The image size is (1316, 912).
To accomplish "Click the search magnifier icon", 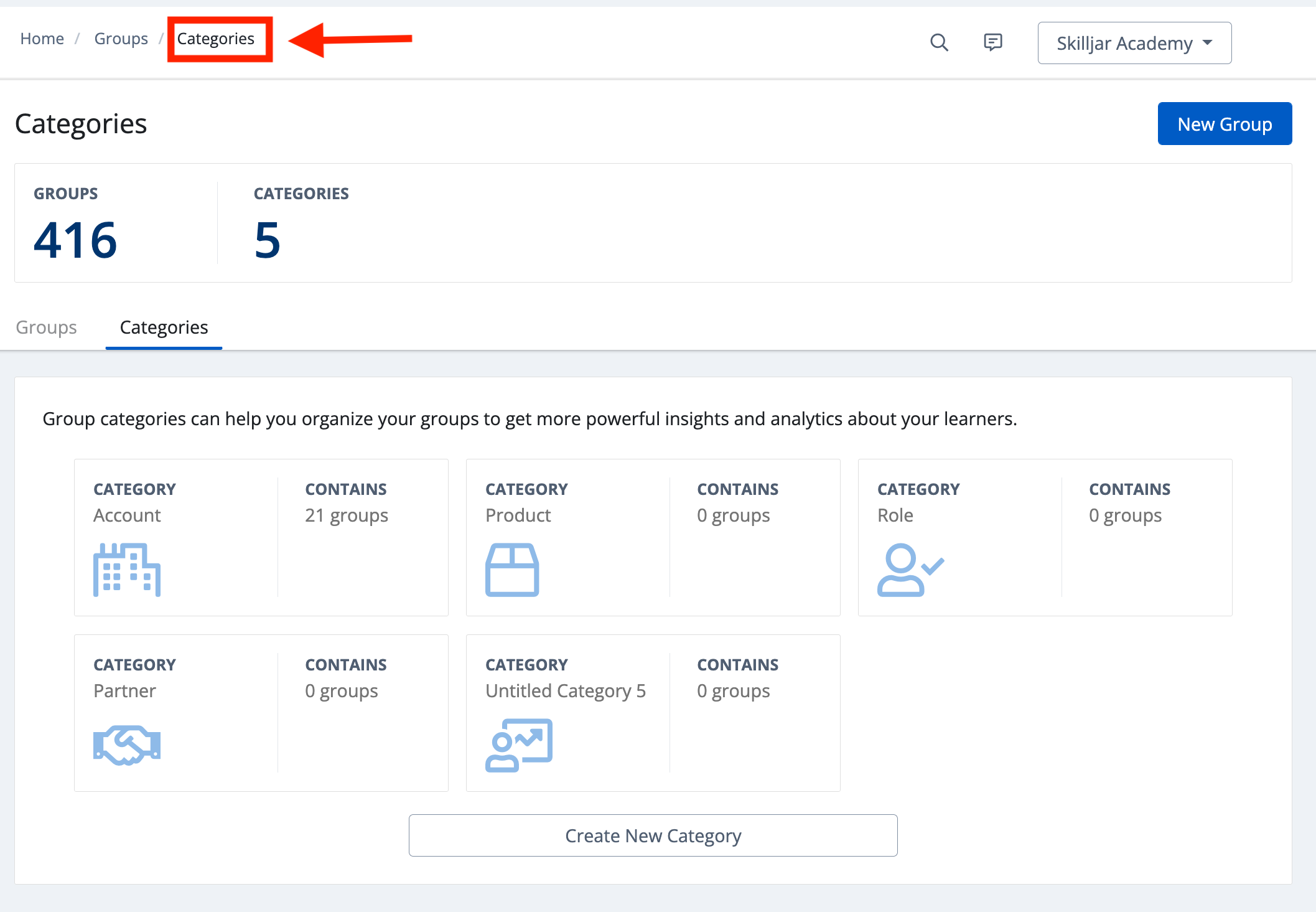I will click(x=939, y=42).
